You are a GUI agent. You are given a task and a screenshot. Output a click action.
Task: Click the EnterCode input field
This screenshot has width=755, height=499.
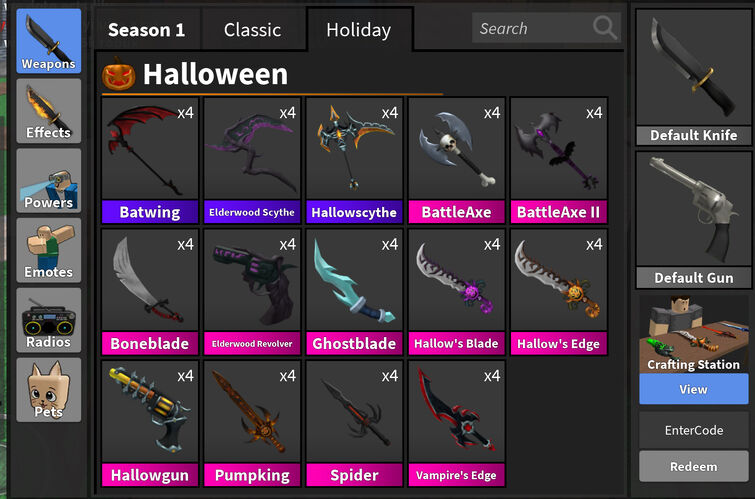tap(693, 430)
